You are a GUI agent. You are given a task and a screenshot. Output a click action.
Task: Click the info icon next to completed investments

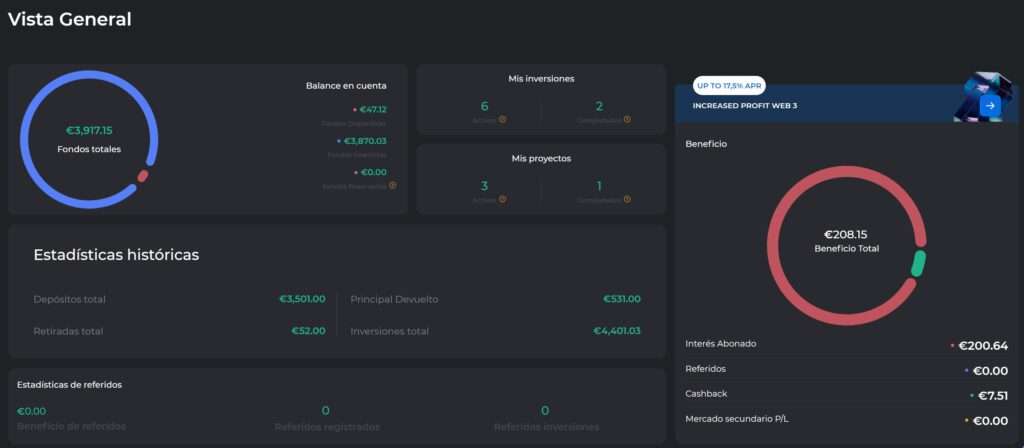click(x=627, y=120)
